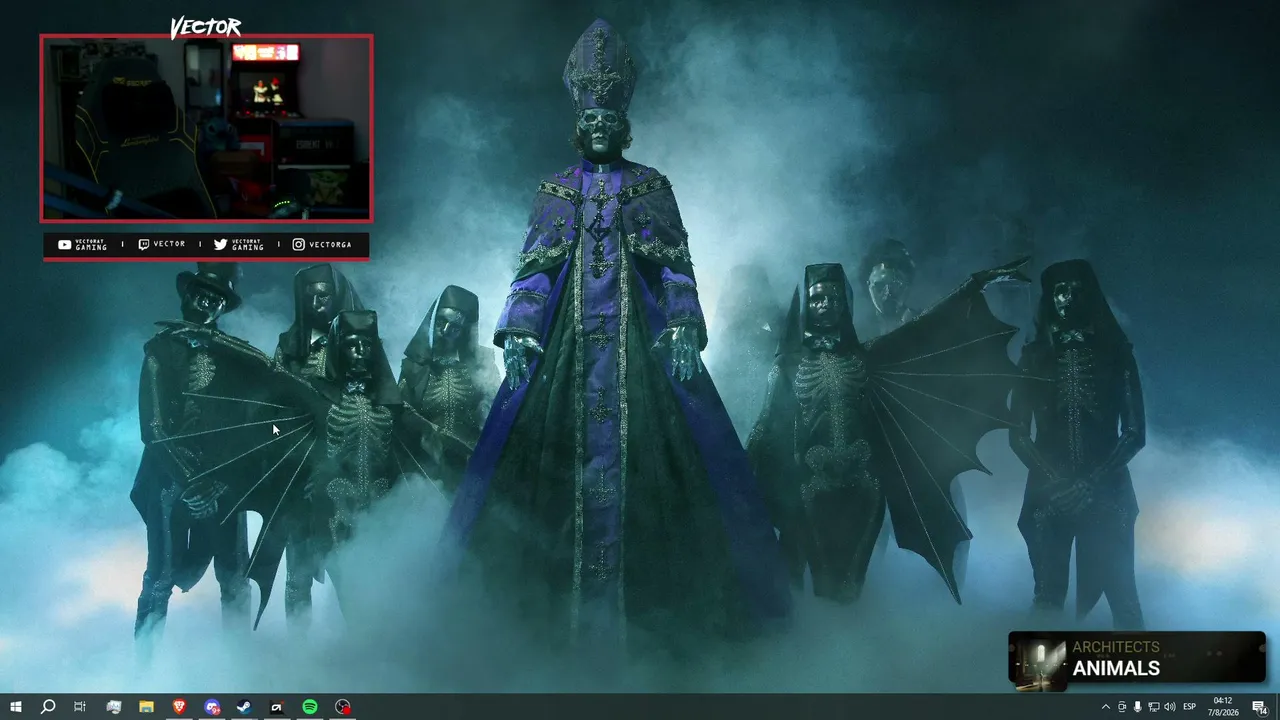Screen dimensions: 1280x720
Task: Open the circular app icon with the red dot
Action: tap(343, 707)
